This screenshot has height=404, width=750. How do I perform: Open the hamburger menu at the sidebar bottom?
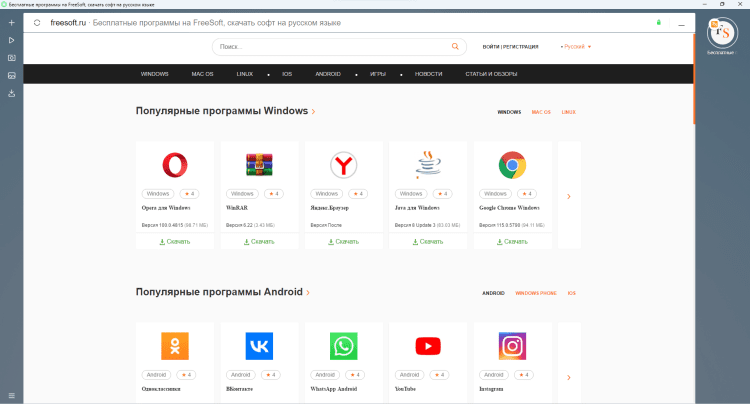[x=11, y=395]
